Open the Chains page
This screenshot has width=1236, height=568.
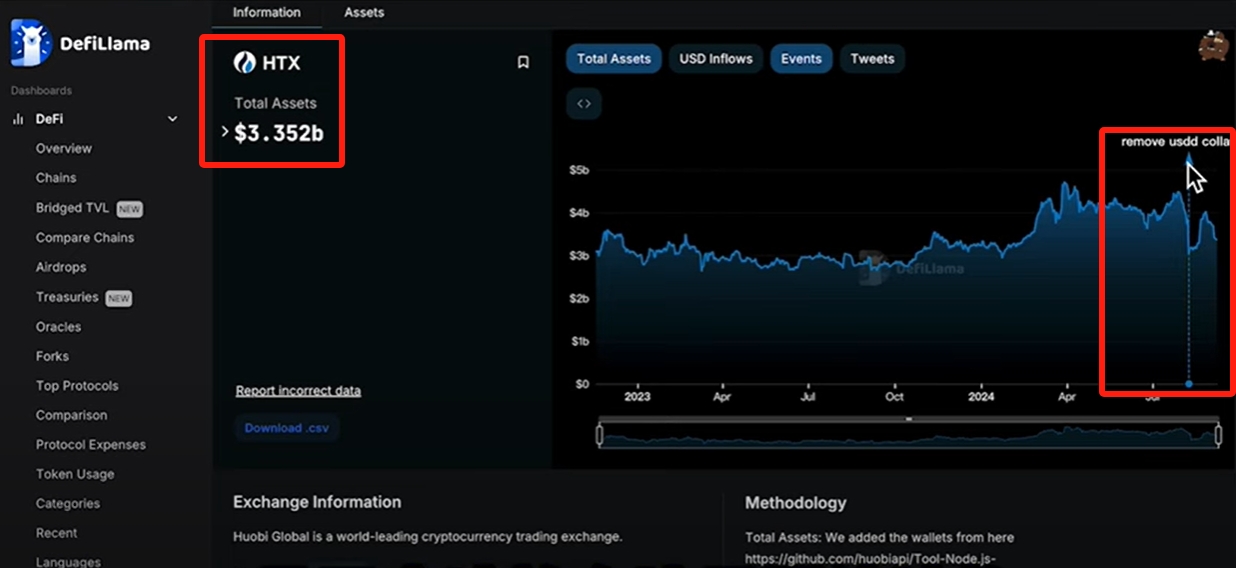[x=56, y=178]
